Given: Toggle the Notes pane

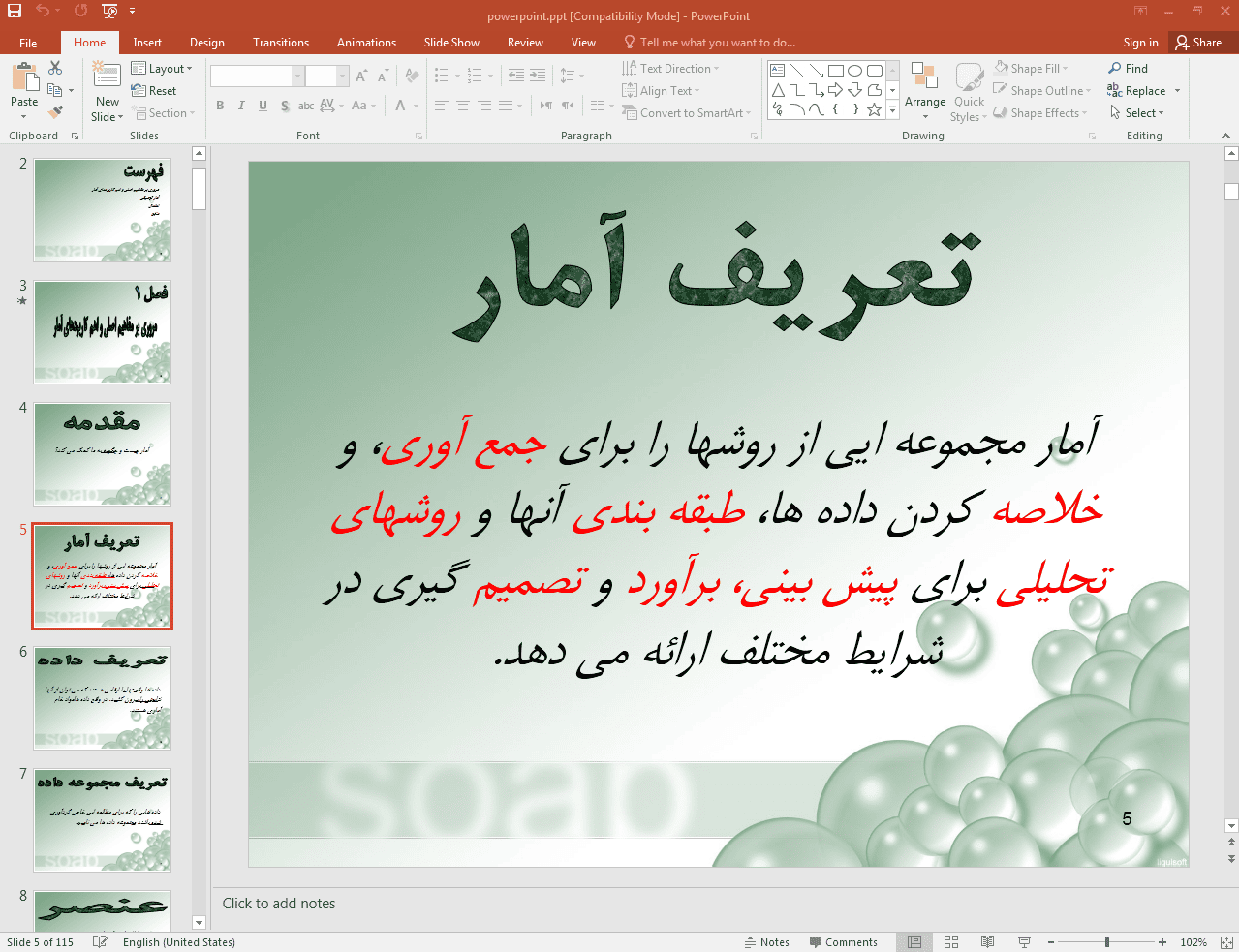Looking at the screenshot, I should [x=766, y=942].
